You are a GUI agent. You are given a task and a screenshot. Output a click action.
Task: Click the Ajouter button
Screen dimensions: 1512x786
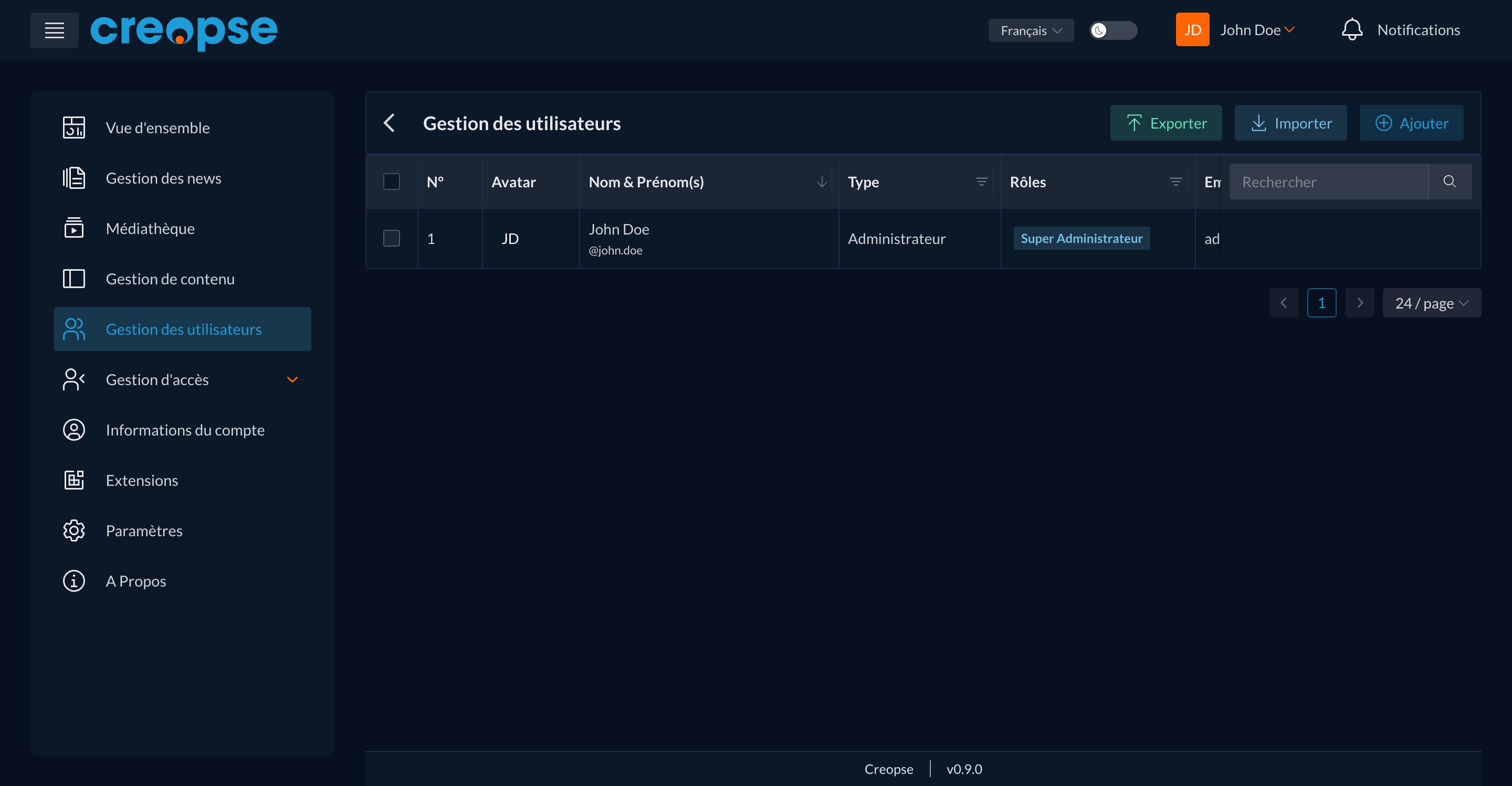point(1411,123)
